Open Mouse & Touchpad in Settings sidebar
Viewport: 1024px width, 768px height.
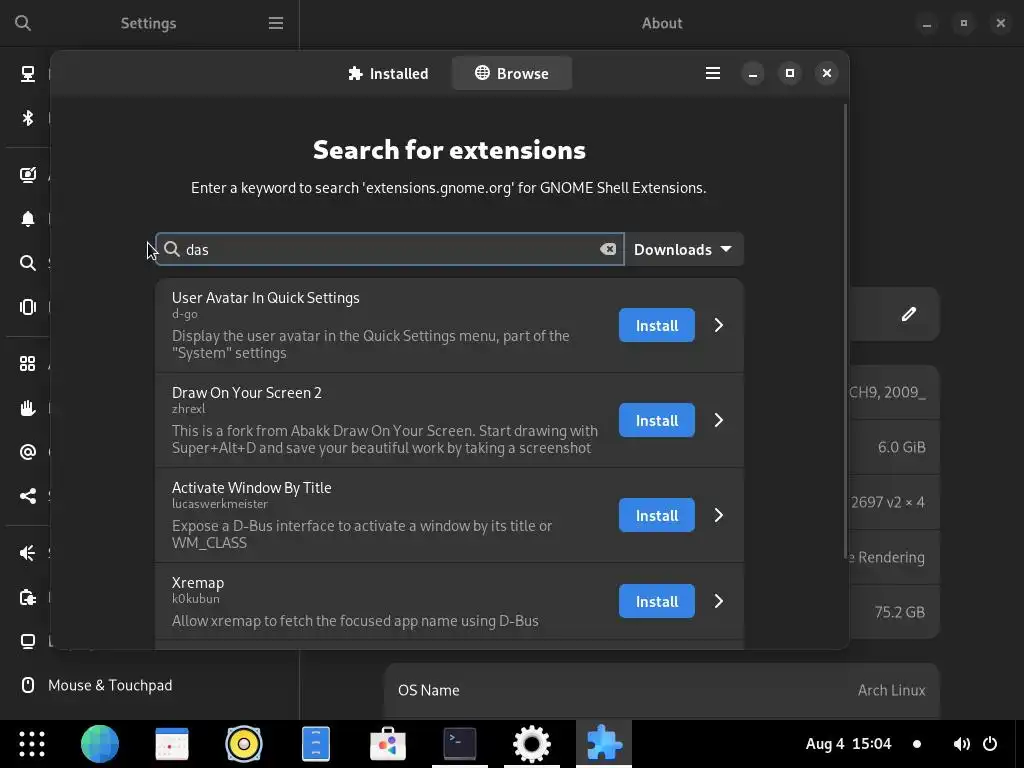point(150,685)
